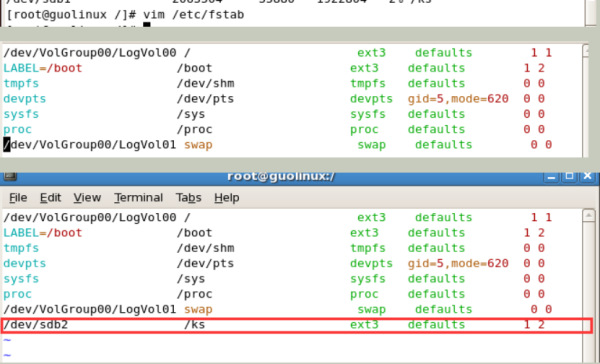Click the terminal window menu icon in title bar
Viewport: 600px width, 364px height.
(x=10, y=176)
